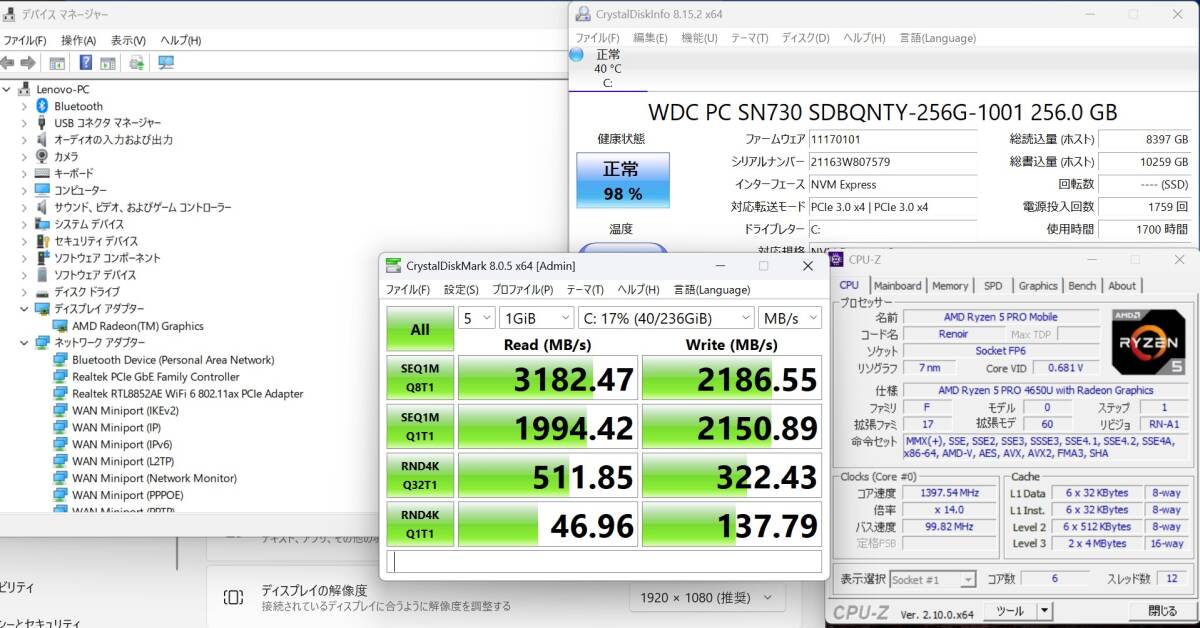Open the 1GiB test size dropdown
The image size is (1200, 628).
pos(536,317)
